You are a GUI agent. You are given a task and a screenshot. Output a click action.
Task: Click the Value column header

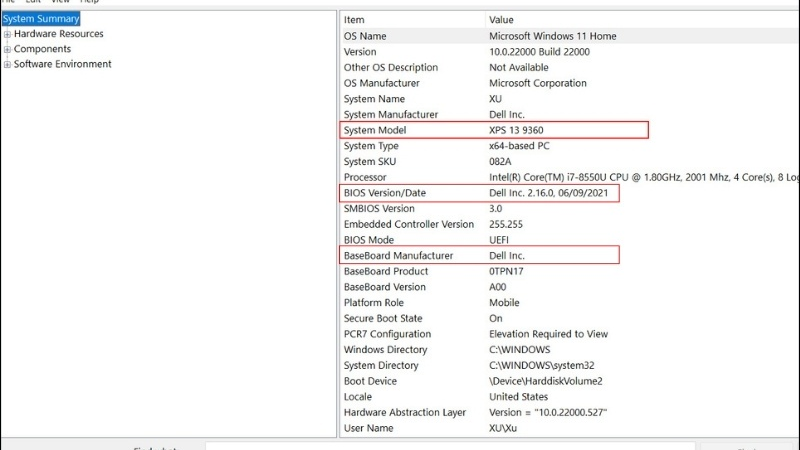(x=642, y=20)
